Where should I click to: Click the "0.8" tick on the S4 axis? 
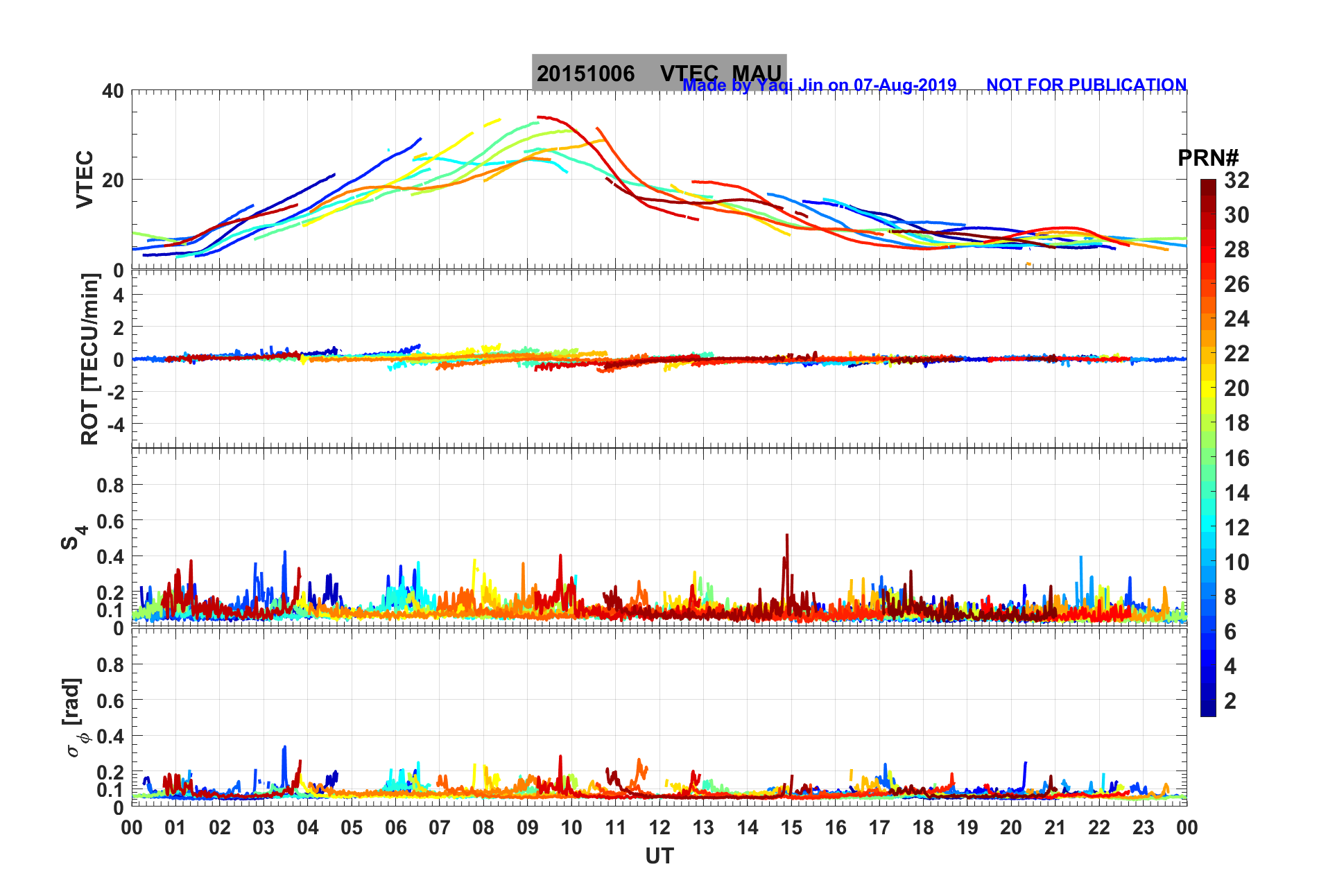(x=110, y=485)
